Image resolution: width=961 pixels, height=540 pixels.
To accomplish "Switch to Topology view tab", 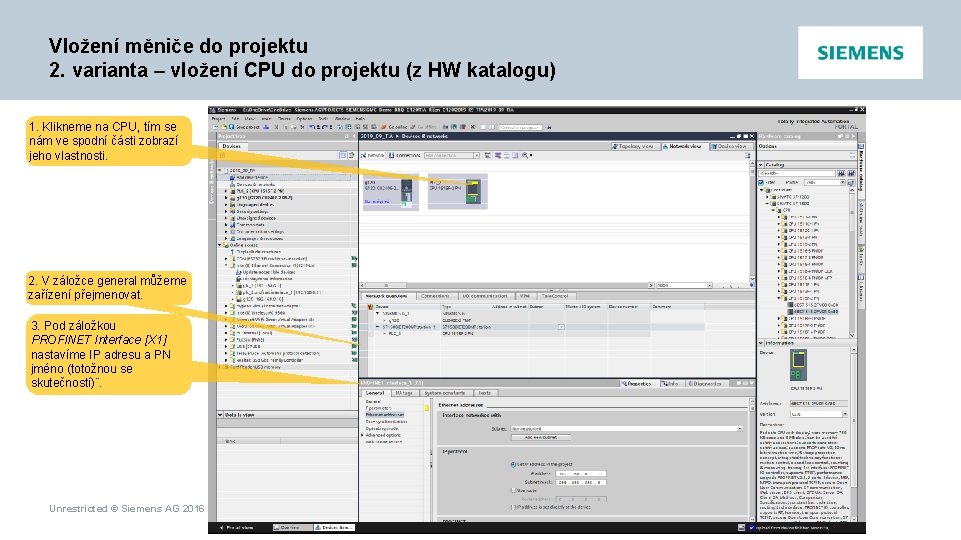I will click(634, 146).
